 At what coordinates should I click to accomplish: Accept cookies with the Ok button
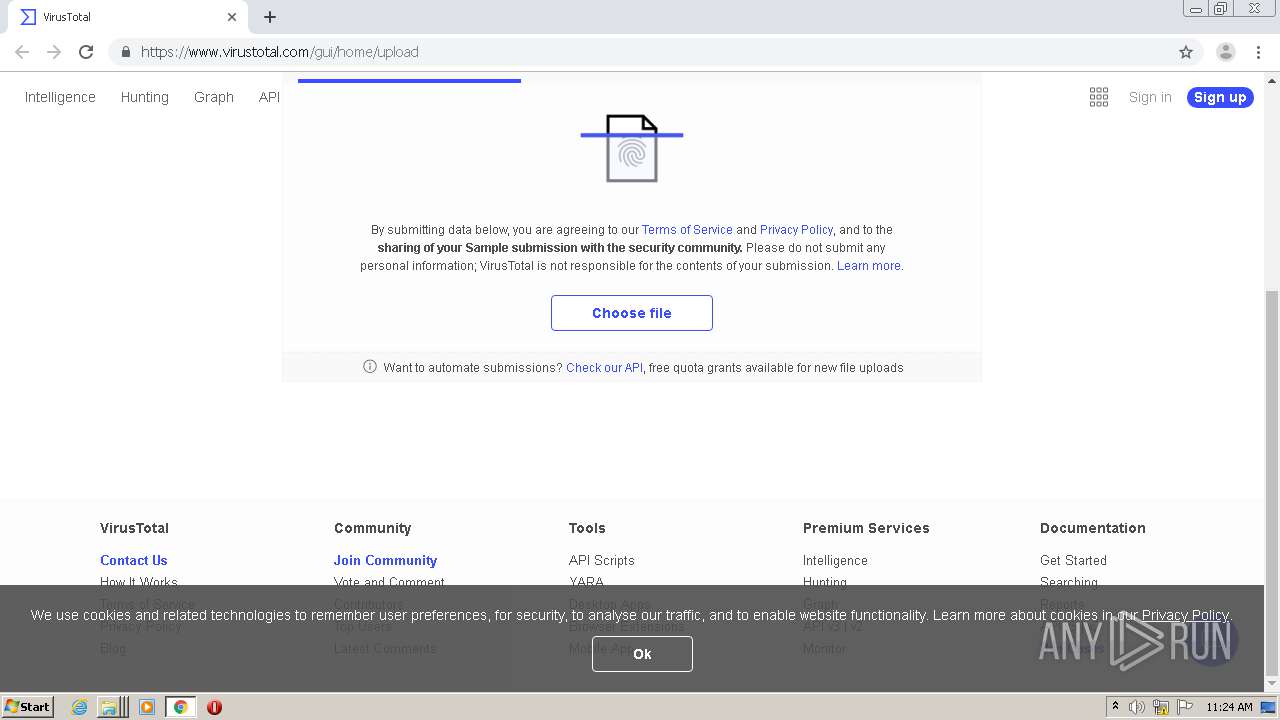point(642,654)
